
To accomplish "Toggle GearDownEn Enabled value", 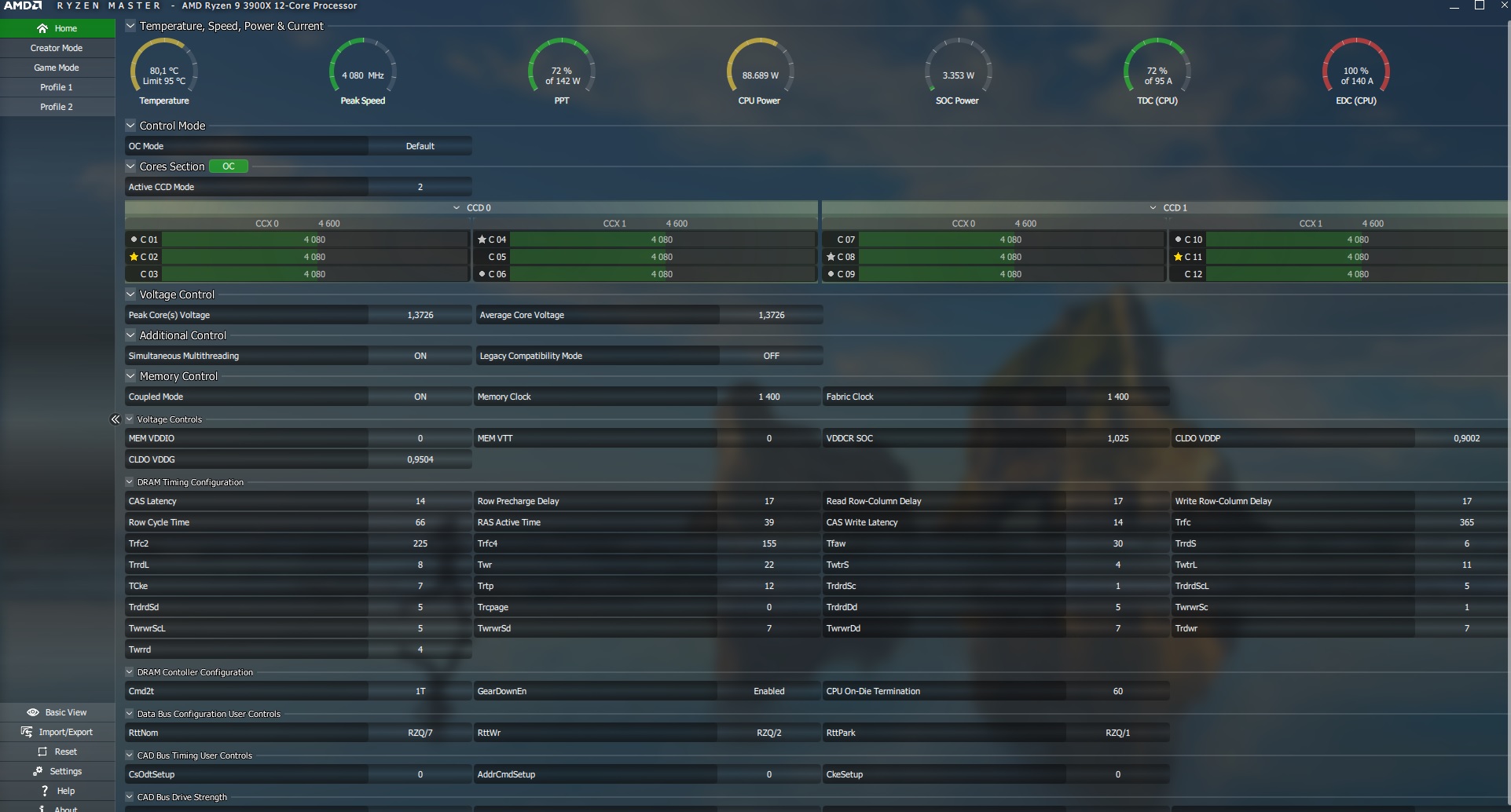I will [769, 691].
